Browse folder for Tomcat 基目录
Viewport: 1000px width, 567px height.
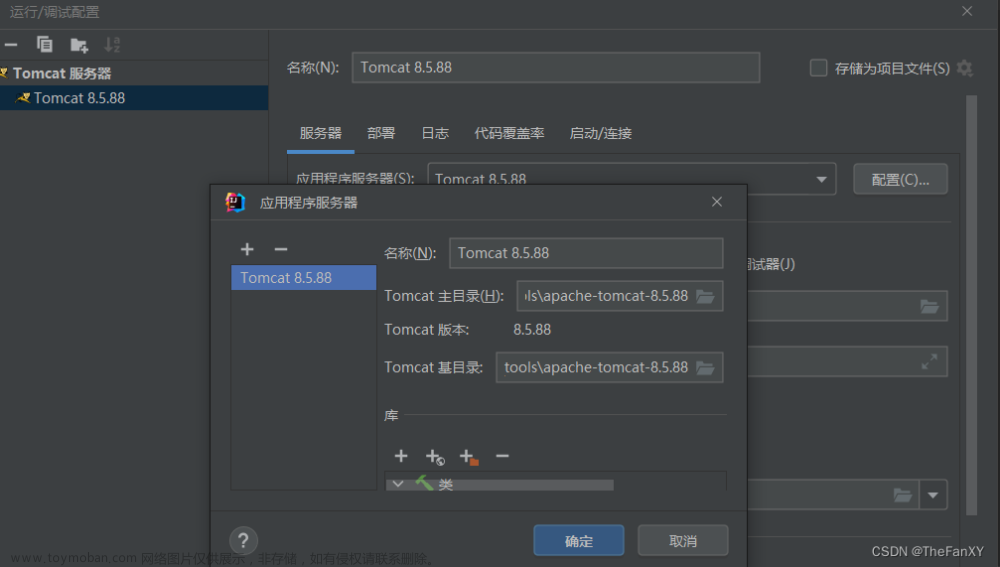705,368
